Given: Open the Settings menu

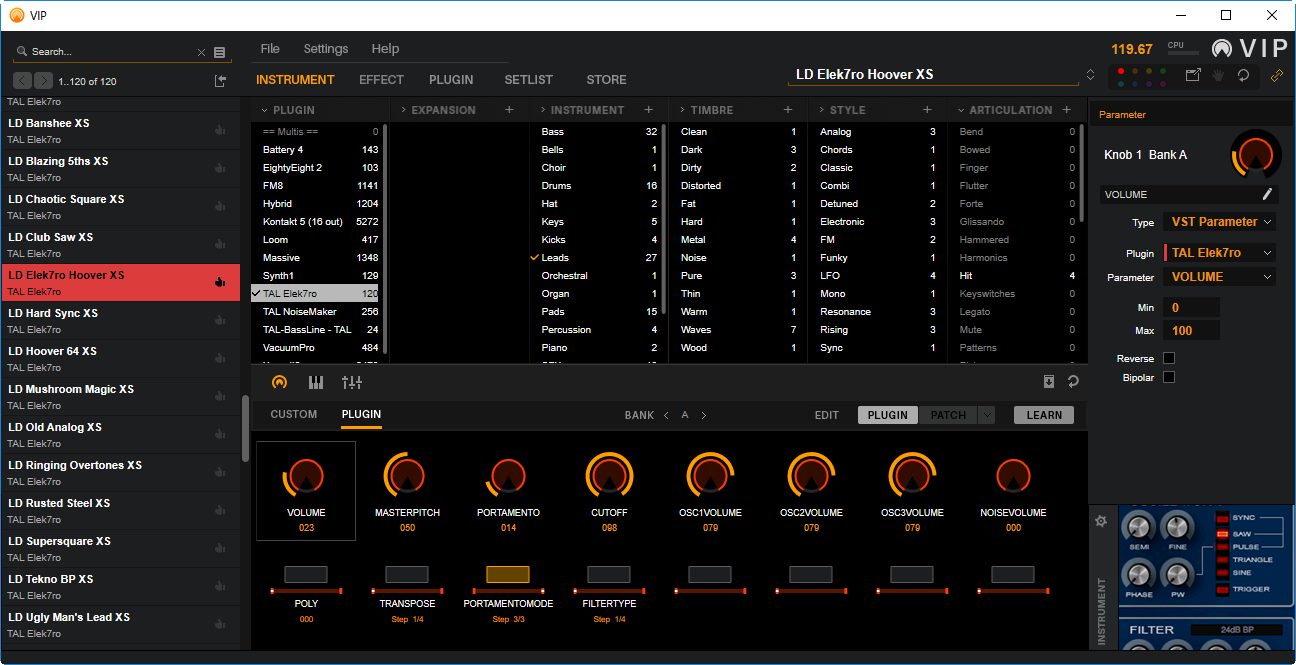Looking at the screenshot, I should point(326,48).
